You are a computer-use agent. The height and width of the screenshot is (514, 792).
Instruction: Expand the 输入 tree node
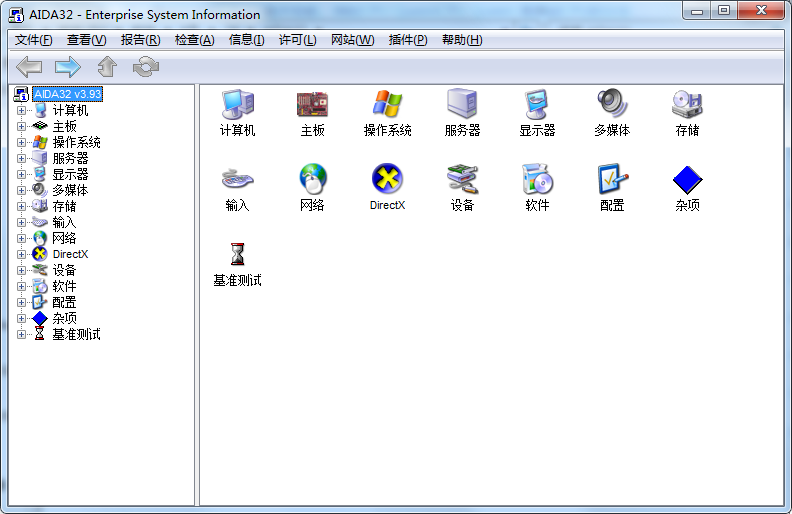[21, 222]
